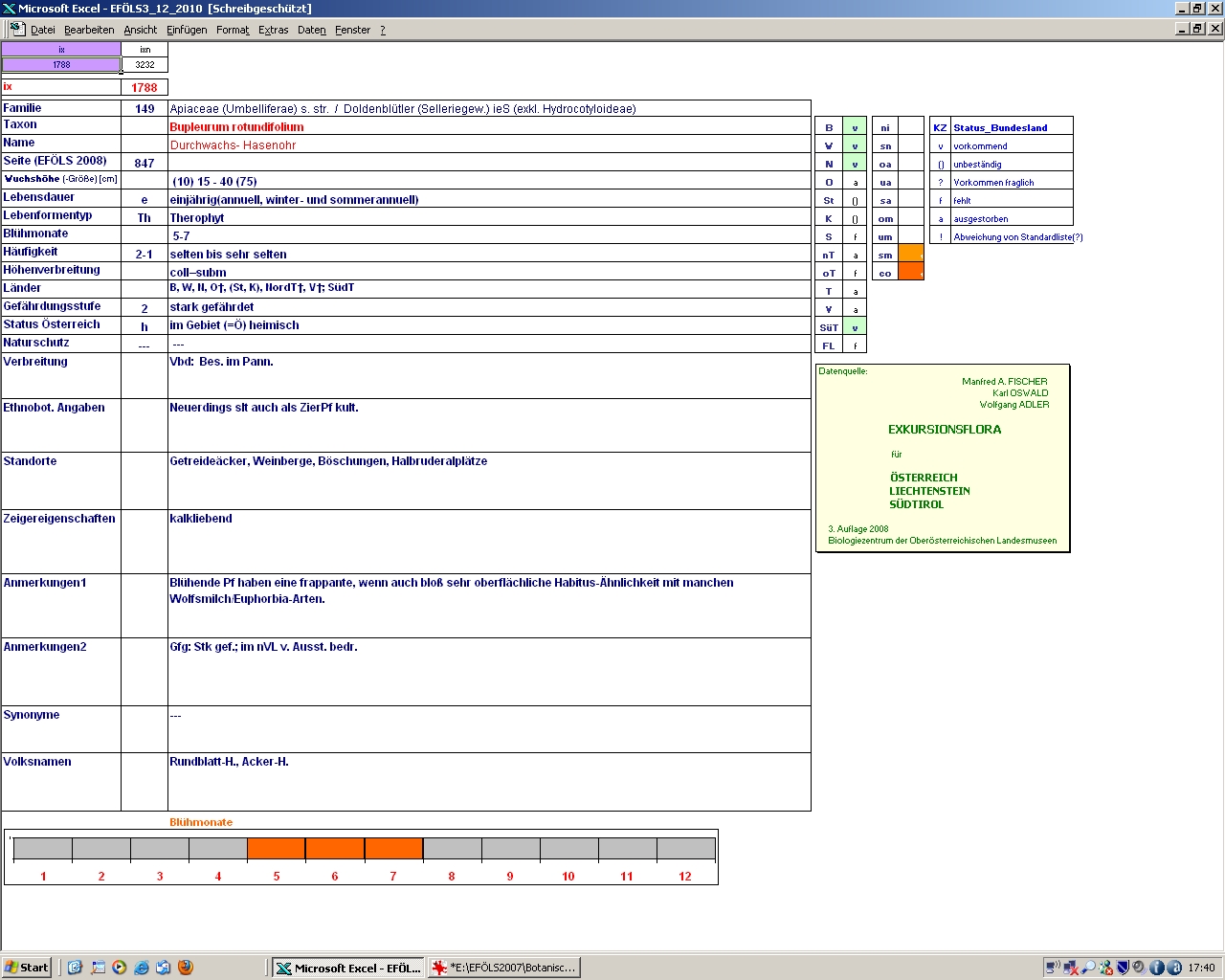This screenshot has width=1225, height=980.
Task: Open the volume speaker tray icon
Action: 1140,968
